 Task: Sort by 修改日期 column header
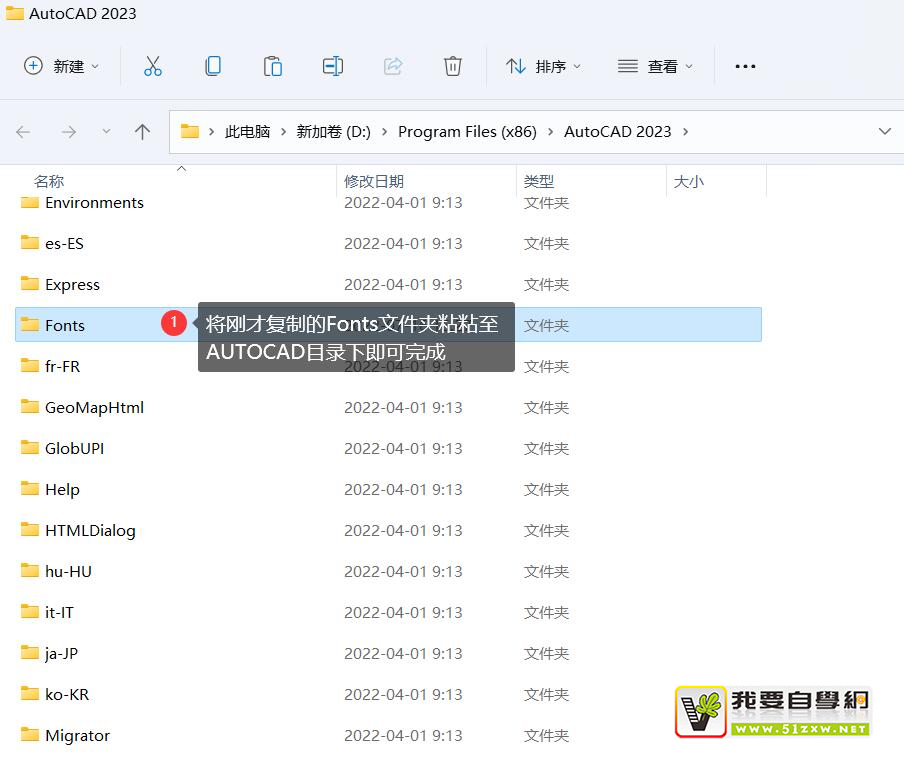[x=374, y=181]
